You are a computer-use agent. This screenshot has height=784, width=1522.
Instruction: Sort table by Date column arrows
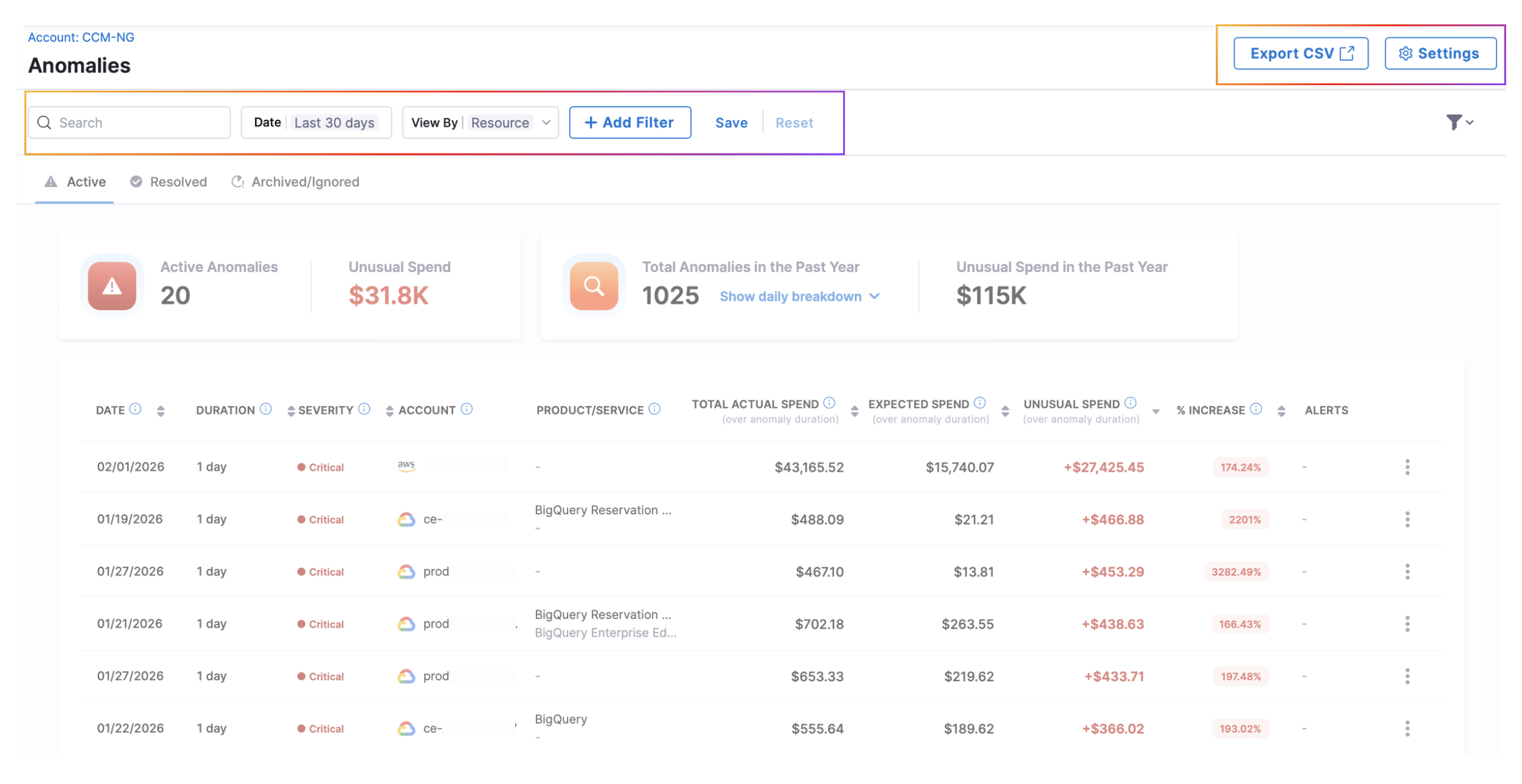(x=161, y=411)
